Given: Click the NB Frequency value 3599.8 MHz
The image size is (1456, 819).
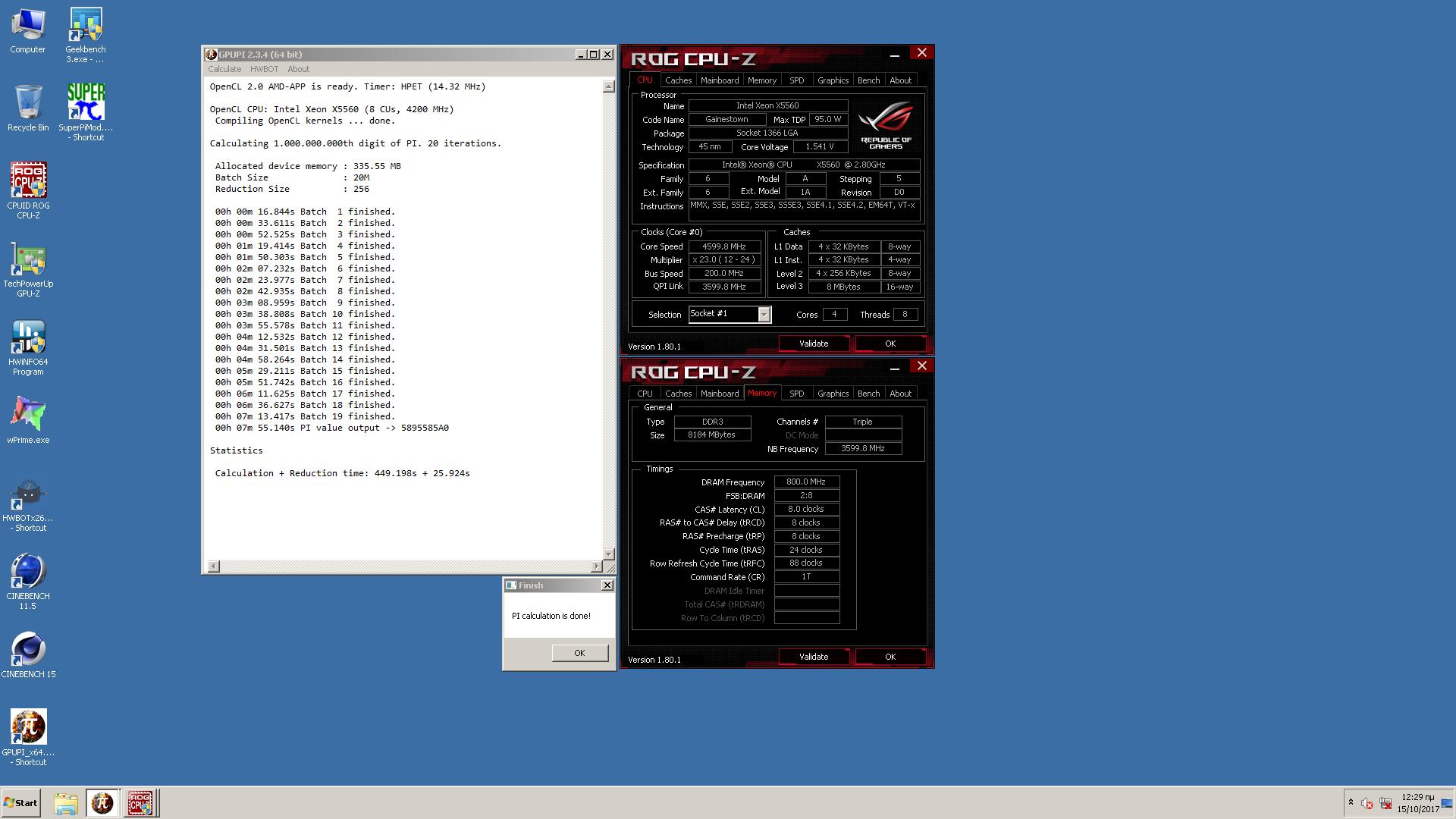Looking at the screenshot, I should pos(863,448).
